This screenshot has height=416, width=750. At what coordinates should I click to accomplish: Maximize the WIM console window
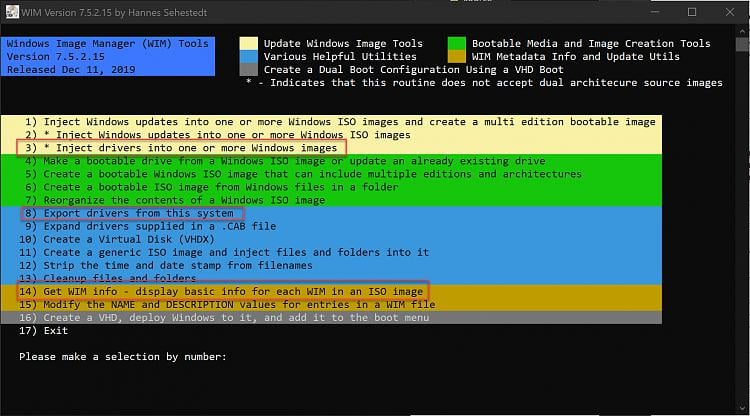click(692, 12)
